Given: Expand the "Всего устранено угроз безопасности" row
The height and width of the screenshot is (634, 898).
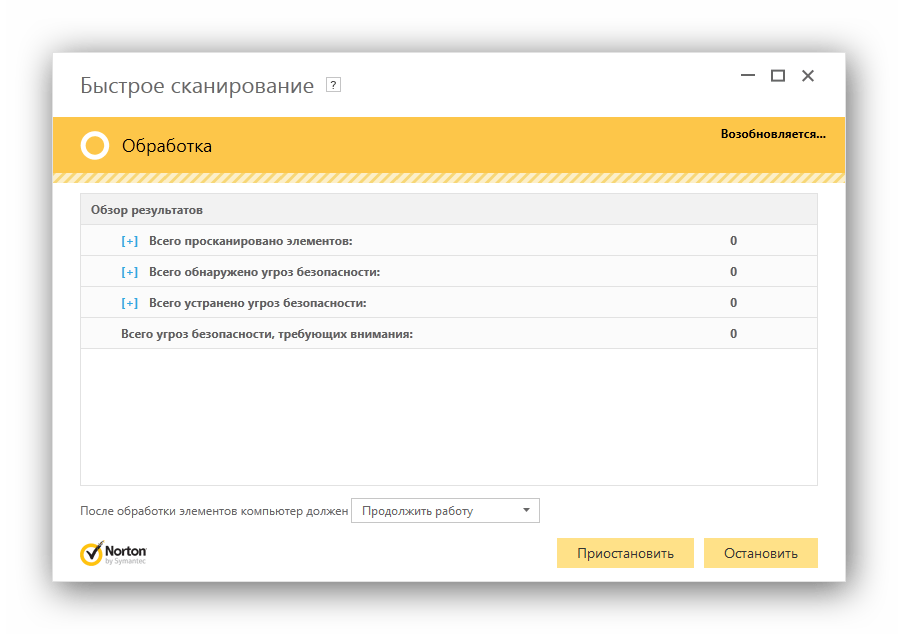Looking at the screenshot, I should (128, 302).
